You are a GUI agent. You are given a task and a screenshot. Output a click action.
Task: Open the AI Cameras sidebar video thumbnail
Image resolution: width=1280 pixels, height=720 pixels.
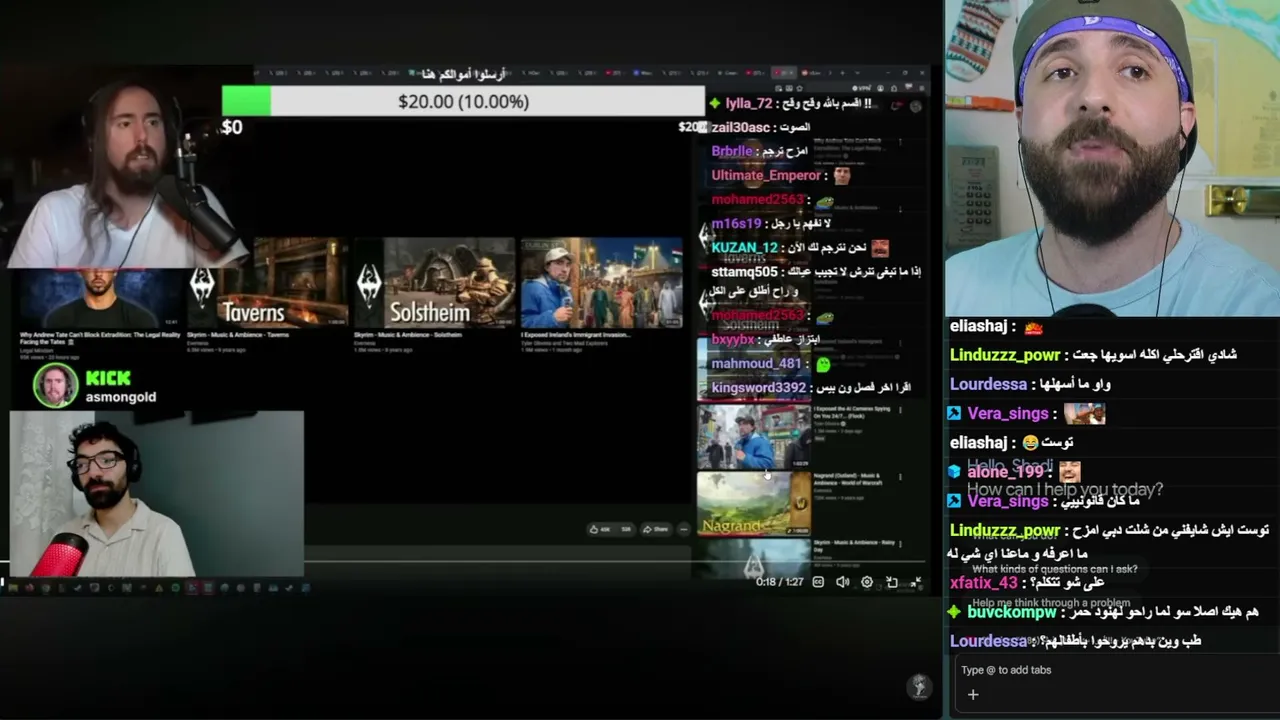click(x=754, y=436)
